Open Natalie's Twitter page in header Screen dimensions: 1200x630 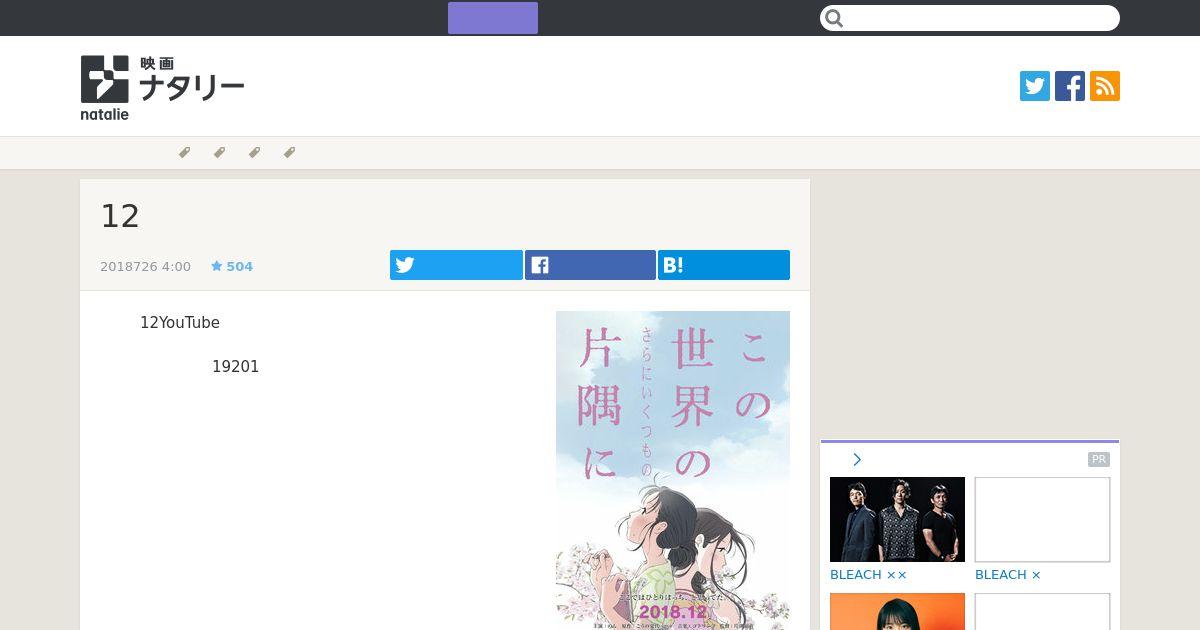click(x=1035, y=86)
